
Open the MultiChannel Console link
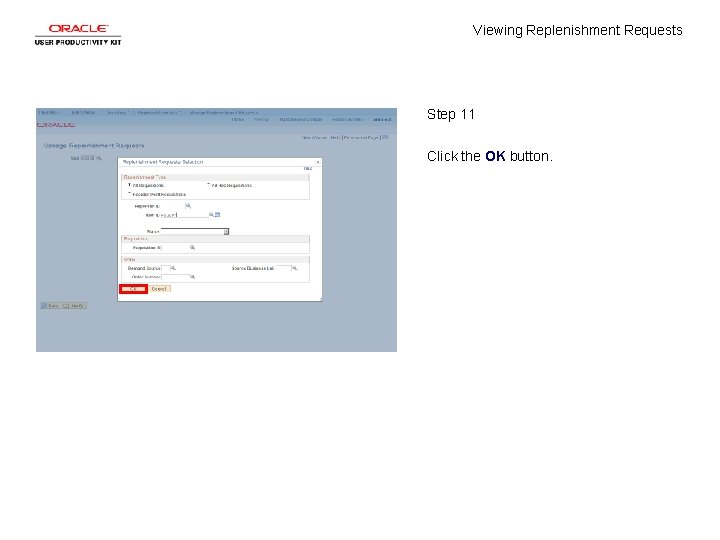pos(301,119)
